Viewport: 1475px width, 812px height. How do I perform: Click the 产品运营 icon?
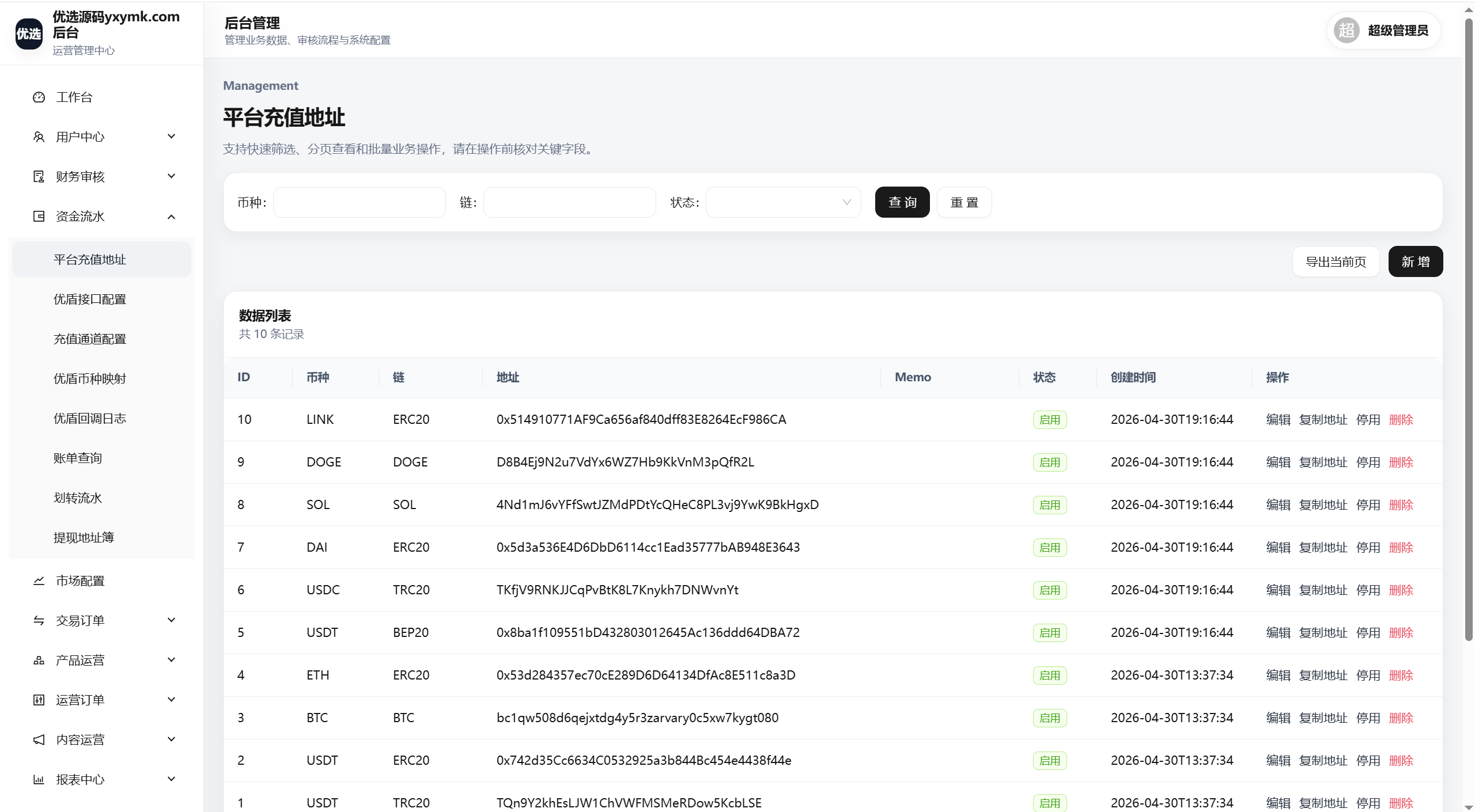click(x=39, y=661)
